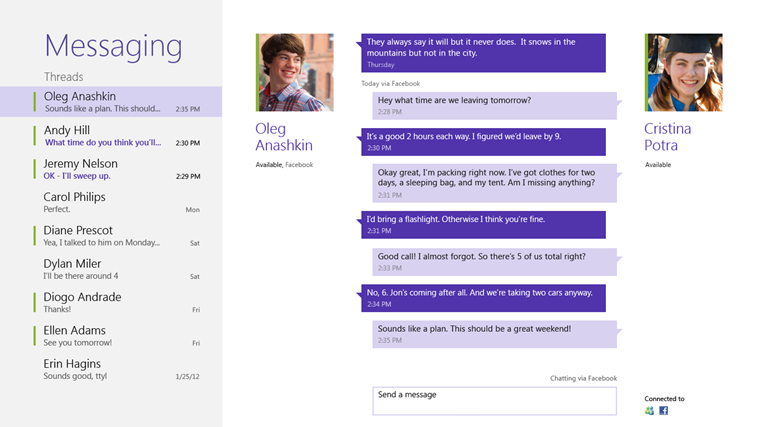Open the Ellen Adams thread
Viewport: 759px width, 427px height.
click(111, 336)
